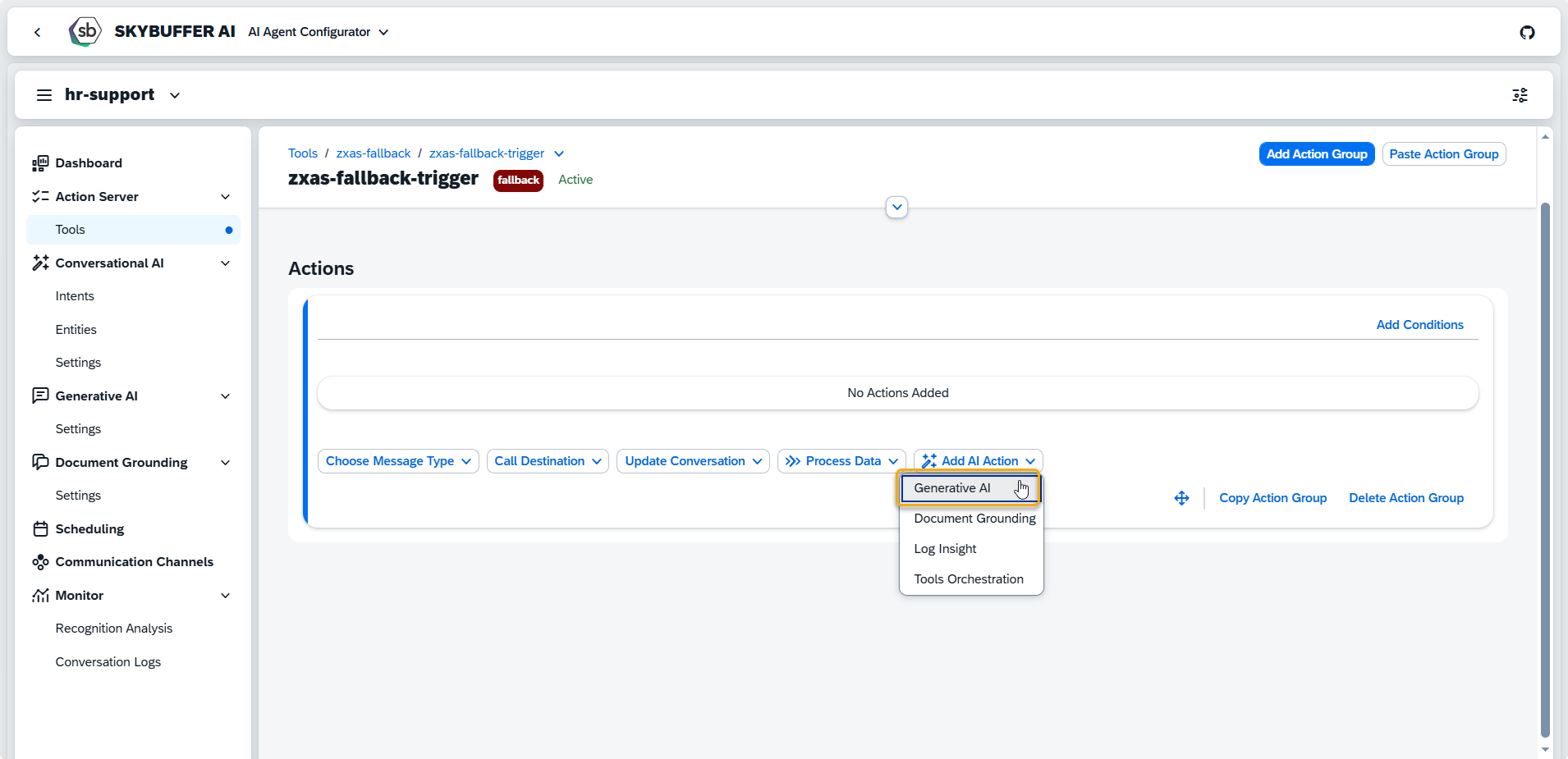Image resolution: width=1568 pixels, height=759 pixels.
Task: Toggle the hamburger menu beside hr-support
Action: click(x=44, y=95)
